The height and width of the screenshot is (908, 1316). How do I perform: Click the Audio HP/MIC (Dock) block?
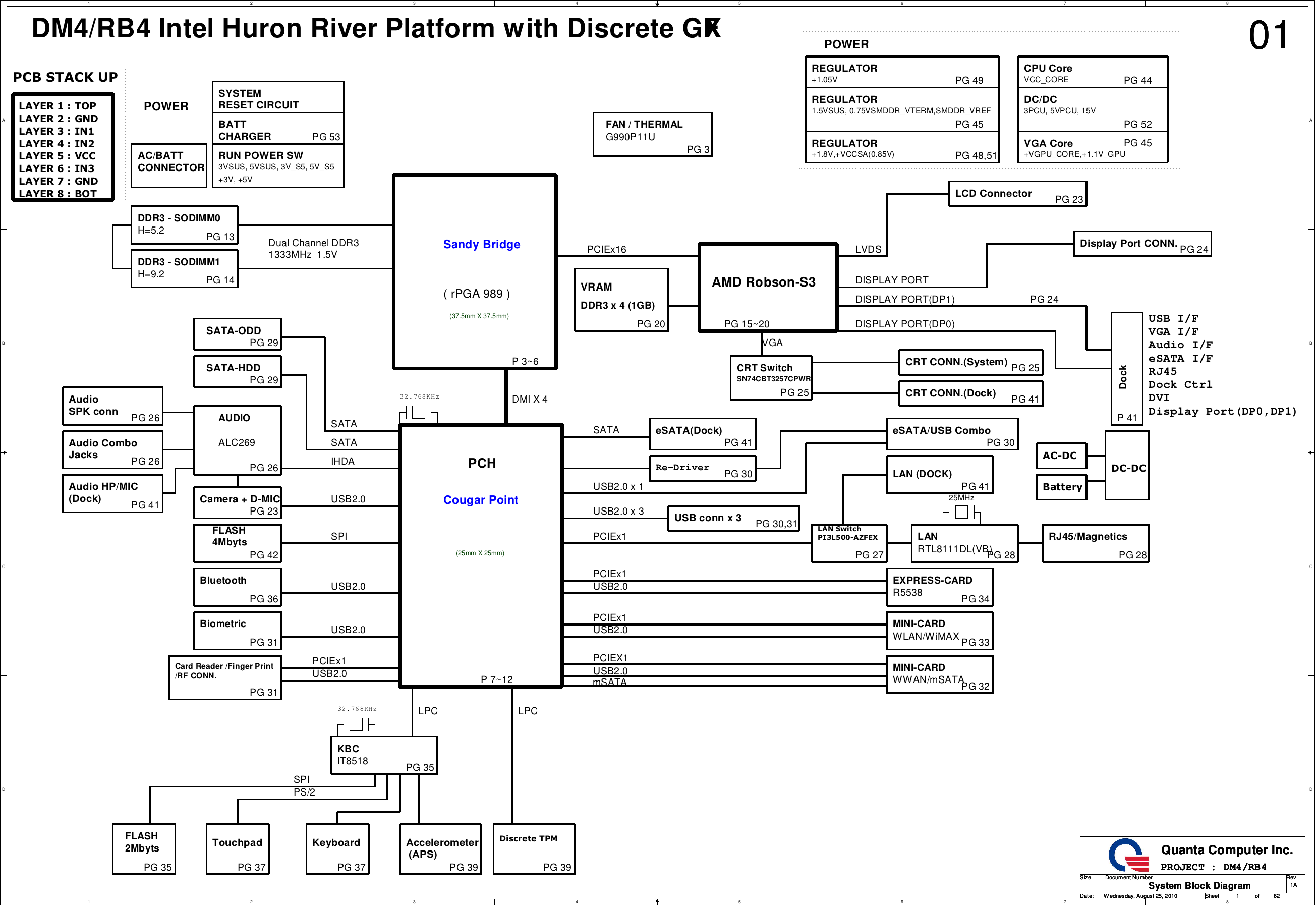[112, 494]
